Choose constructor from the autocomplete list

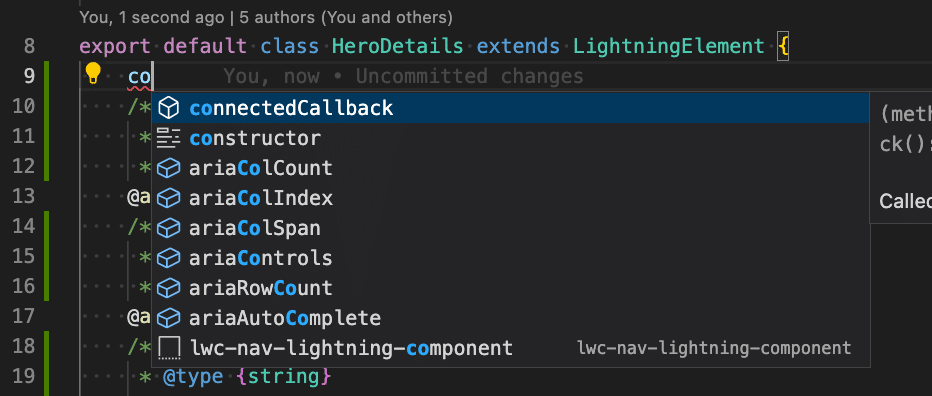click(x=511, y=139)
